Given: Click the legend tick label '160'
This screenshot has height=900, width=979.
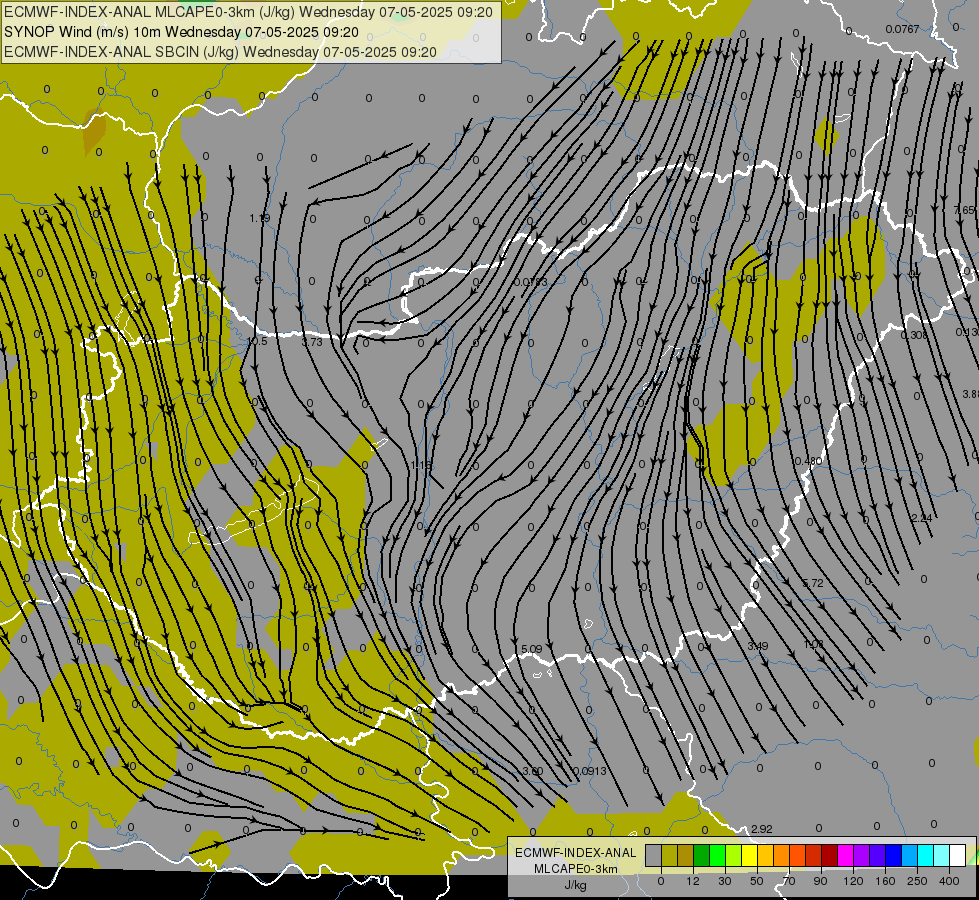Looking at the screenshot, I should coord(885,881).
